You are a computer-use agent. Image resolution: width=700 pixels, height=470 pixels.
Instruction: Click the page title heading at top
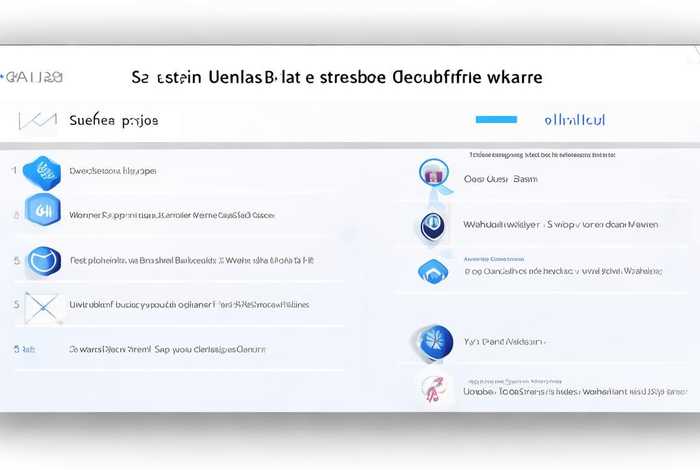(x=336, y=76)
